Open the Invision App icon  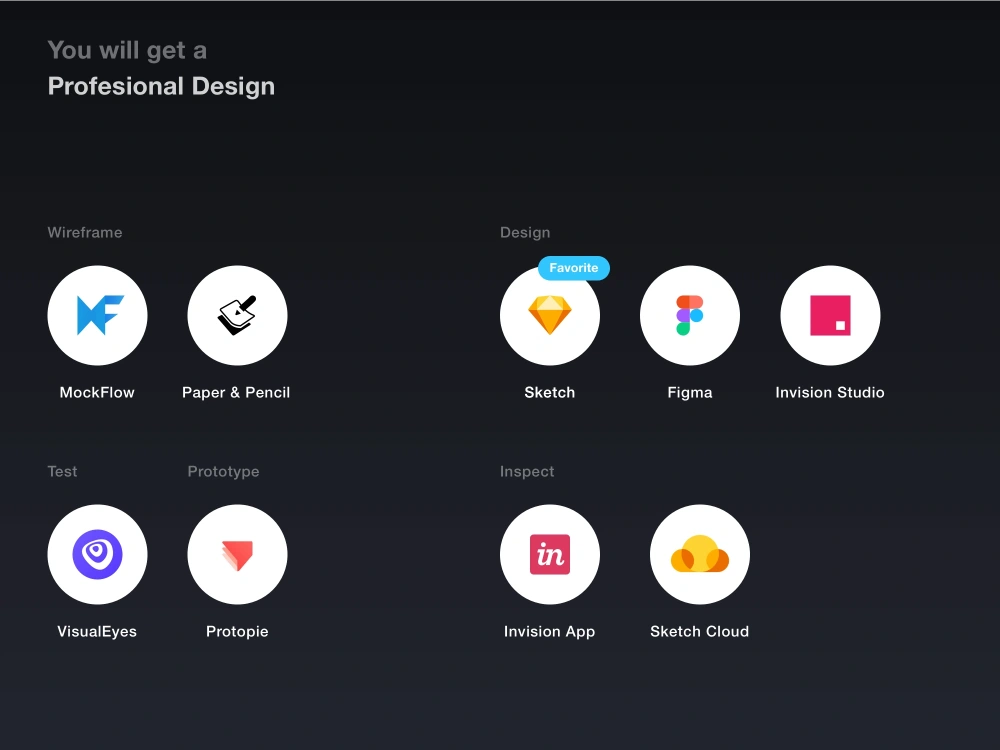pyautogui.click(x=550, y=554)
